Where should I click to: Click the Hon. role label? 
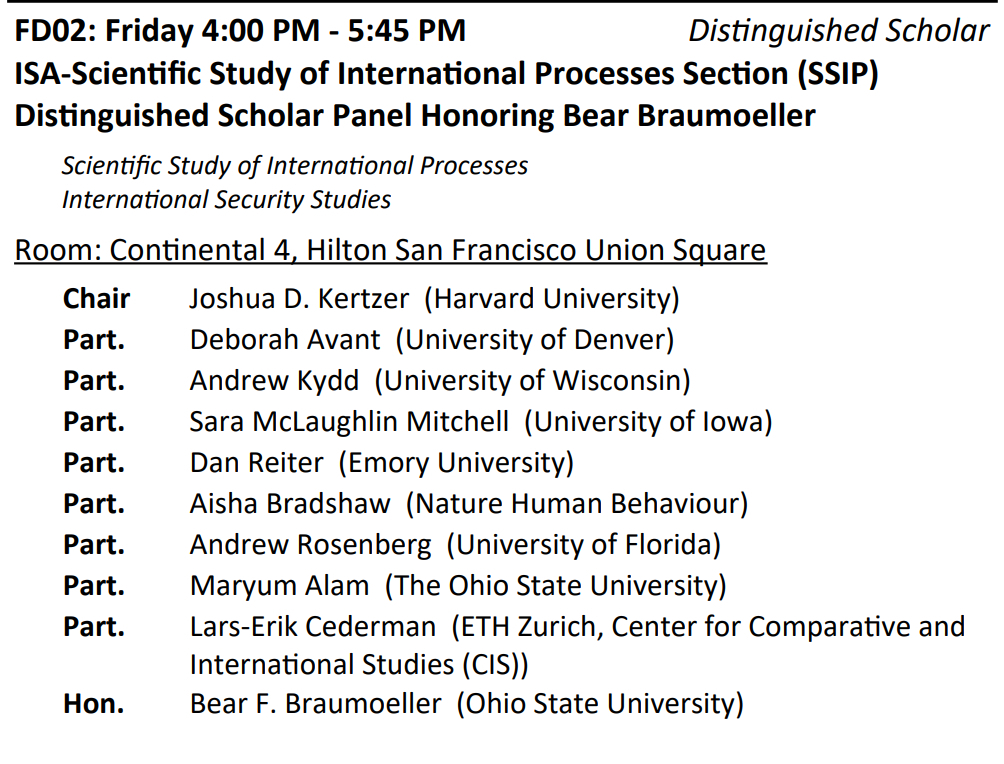click(x=94, y=703)
